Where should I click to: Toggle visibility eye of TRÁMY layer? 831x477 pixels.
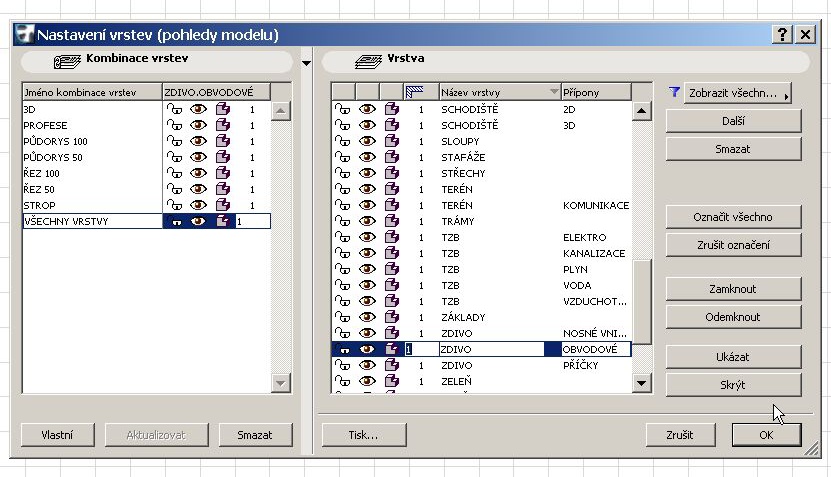point(367,221)
